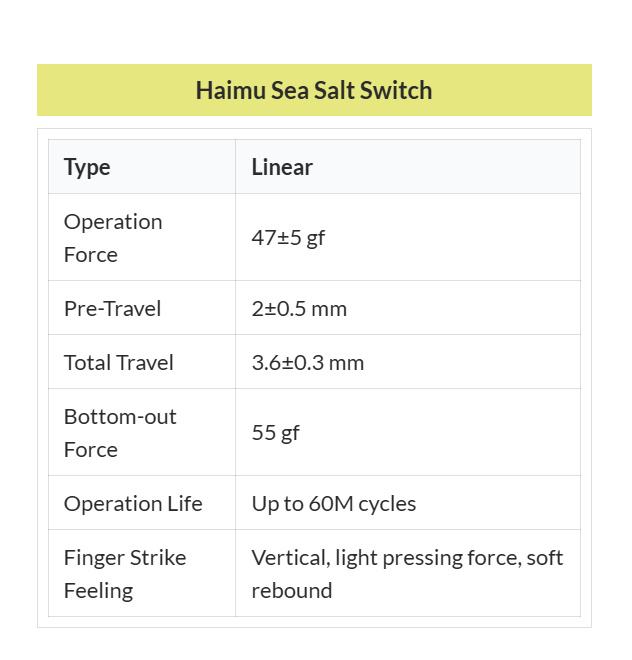The image size is (632, 660).
Task: Click the word 'soft' in the feeling description
Action: point(545,557)
